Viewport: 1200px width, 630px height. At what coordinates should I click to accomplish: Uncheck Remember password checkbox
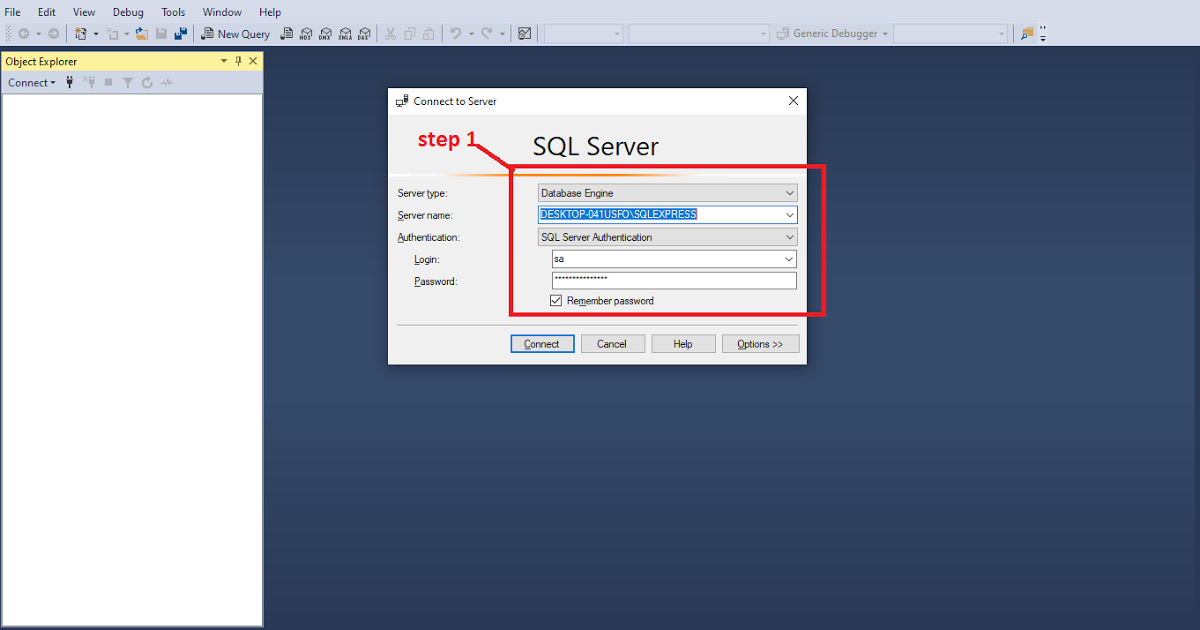point(556,300)
